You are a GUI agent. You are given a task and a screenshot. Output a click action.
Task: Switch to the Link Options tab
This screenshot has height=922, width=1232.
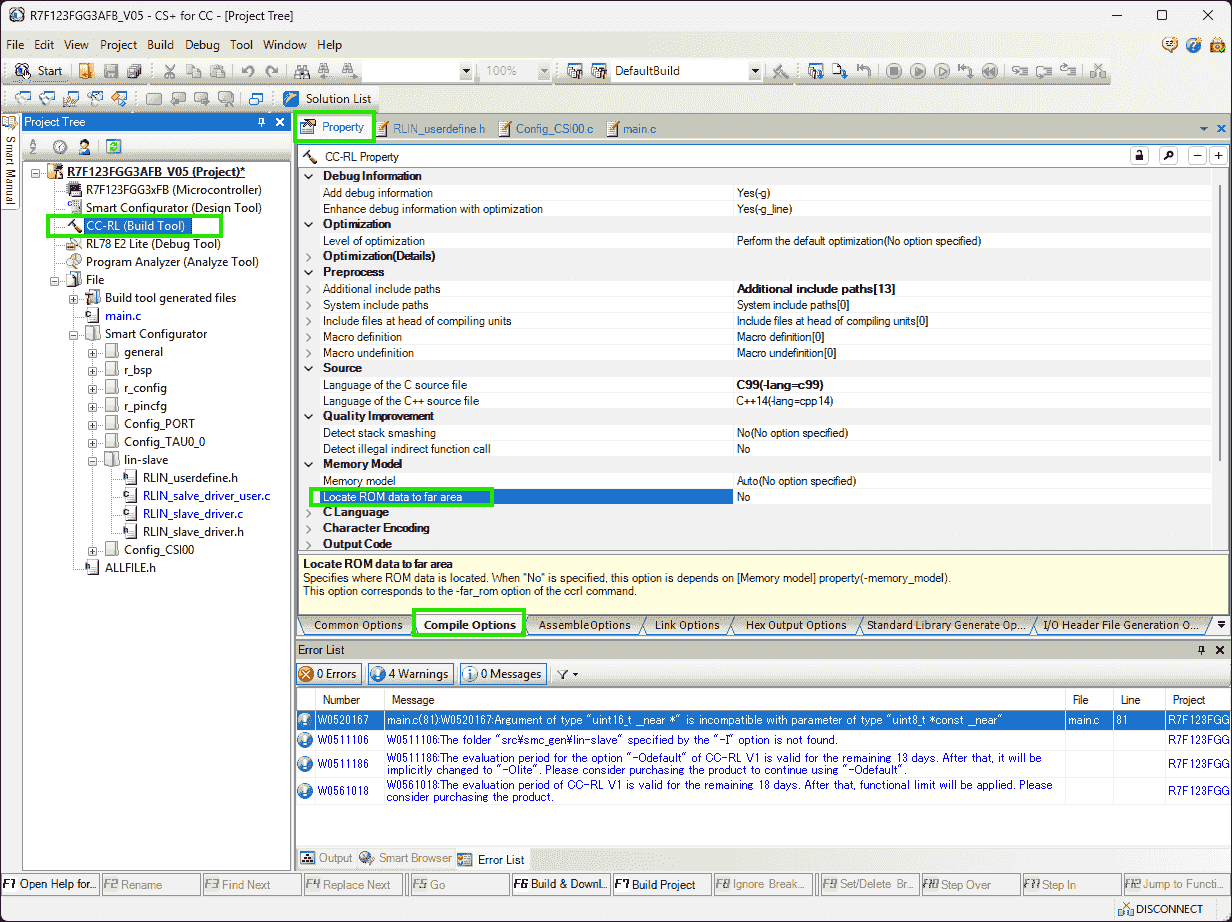click(687, 625)
